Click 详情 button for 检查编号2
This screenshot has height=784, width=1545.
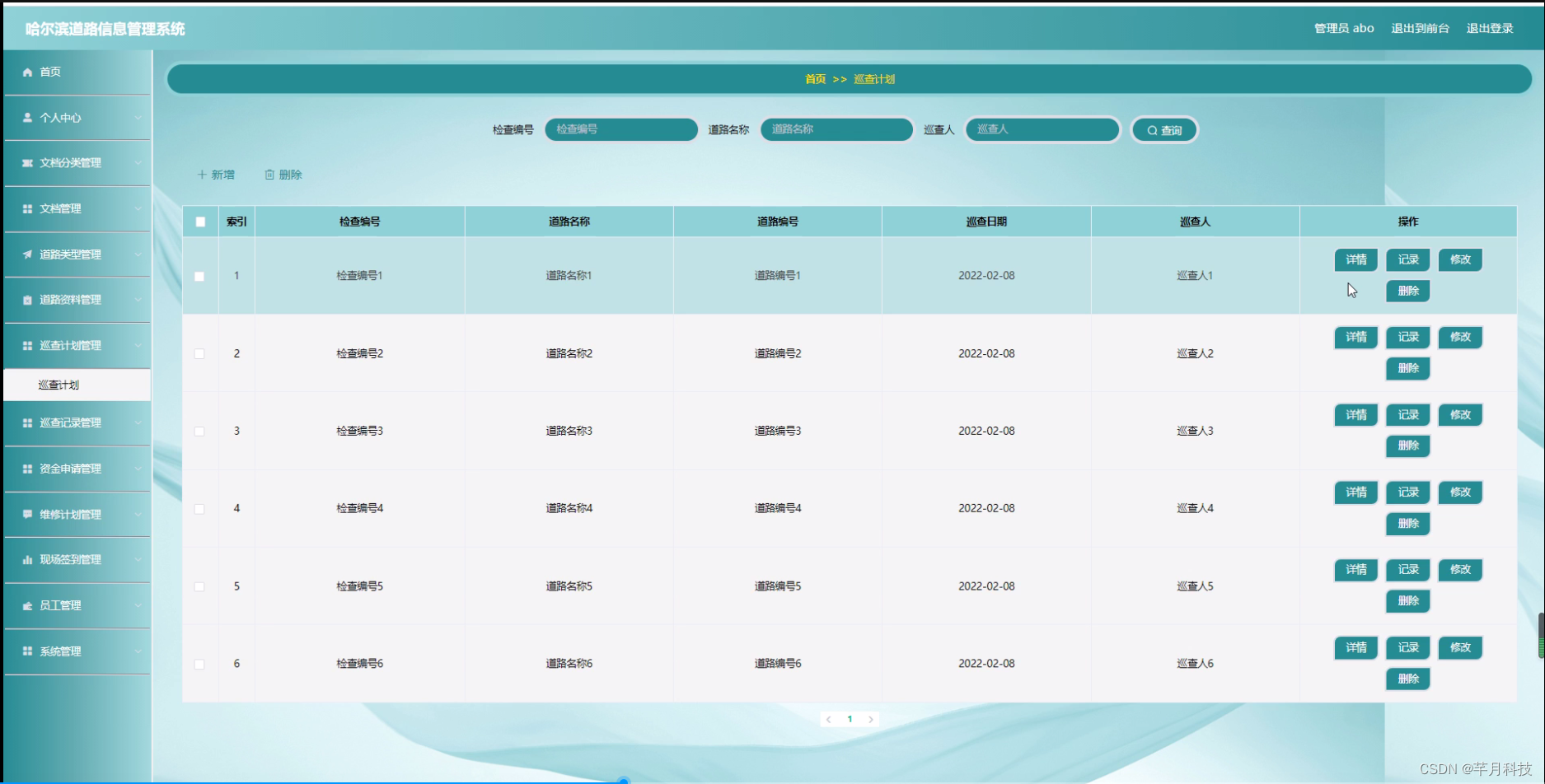(1355, 337)
